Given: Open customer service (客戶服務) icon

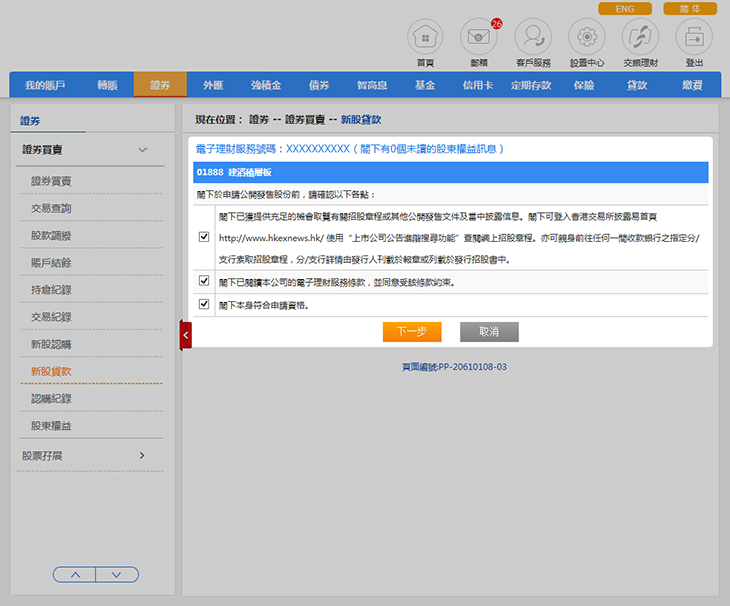Looking at the screenshot, I should click(532, 37).
